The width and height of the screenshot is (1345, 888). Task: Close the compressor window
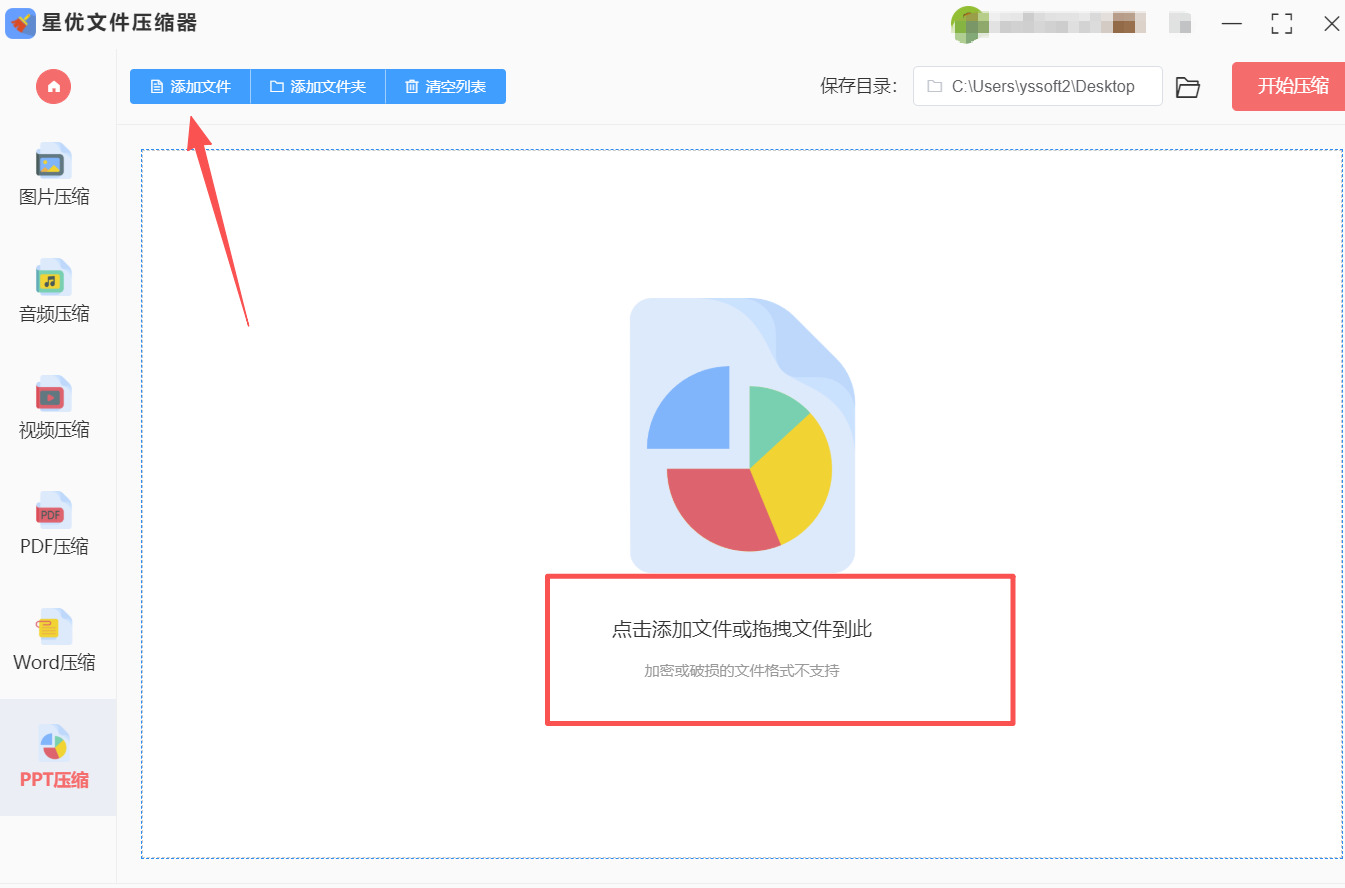point(1331,23)
